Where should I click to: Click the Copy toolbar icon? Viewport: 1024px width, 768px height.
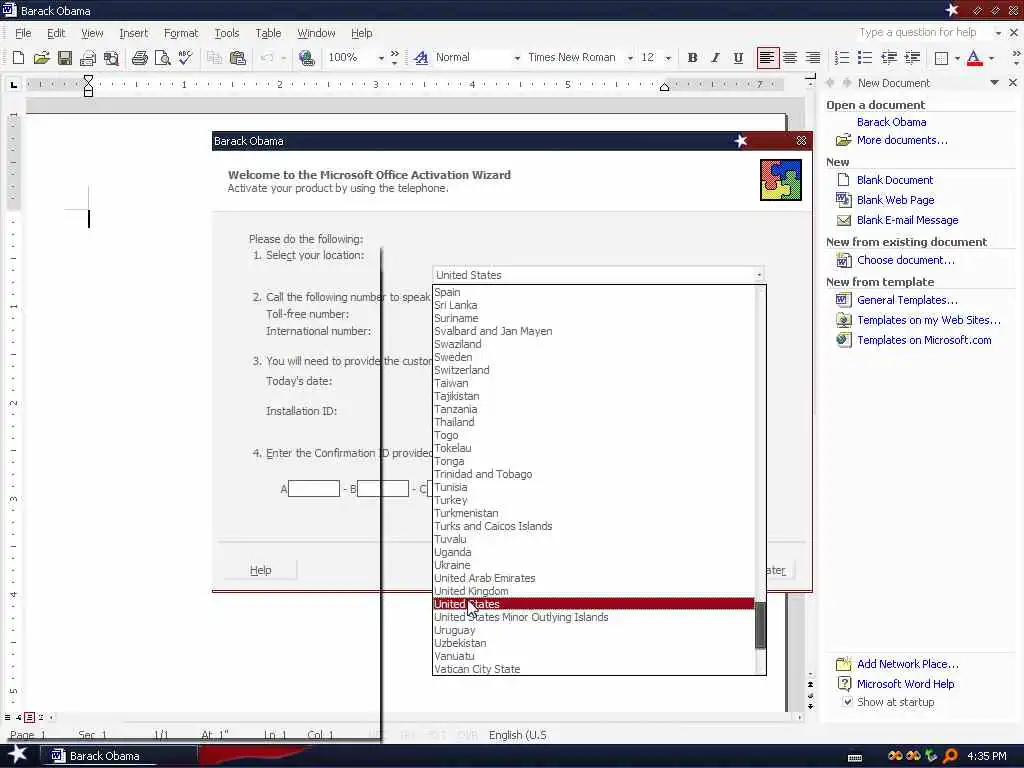pos(214,58)
